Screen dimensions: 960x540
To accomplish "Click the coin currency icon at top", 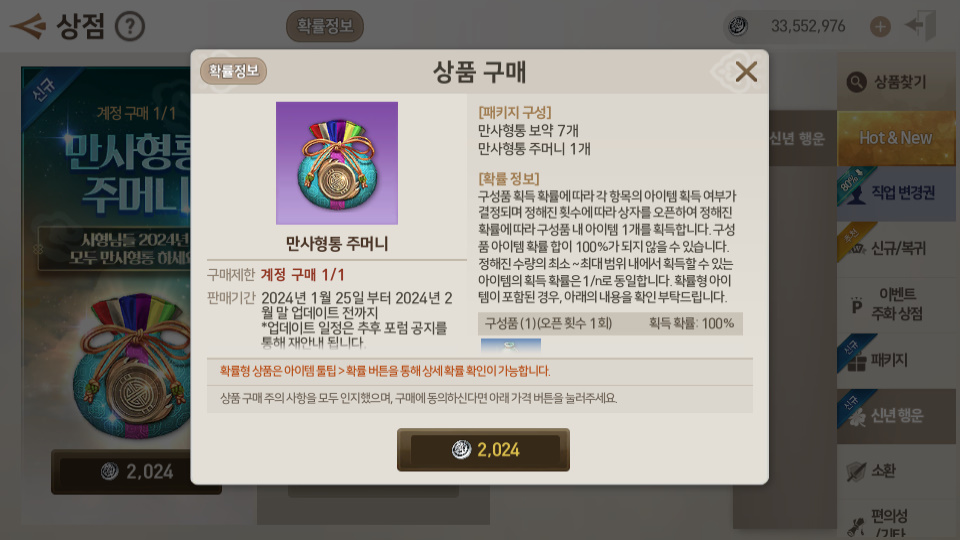I will (x=738, y=26).
